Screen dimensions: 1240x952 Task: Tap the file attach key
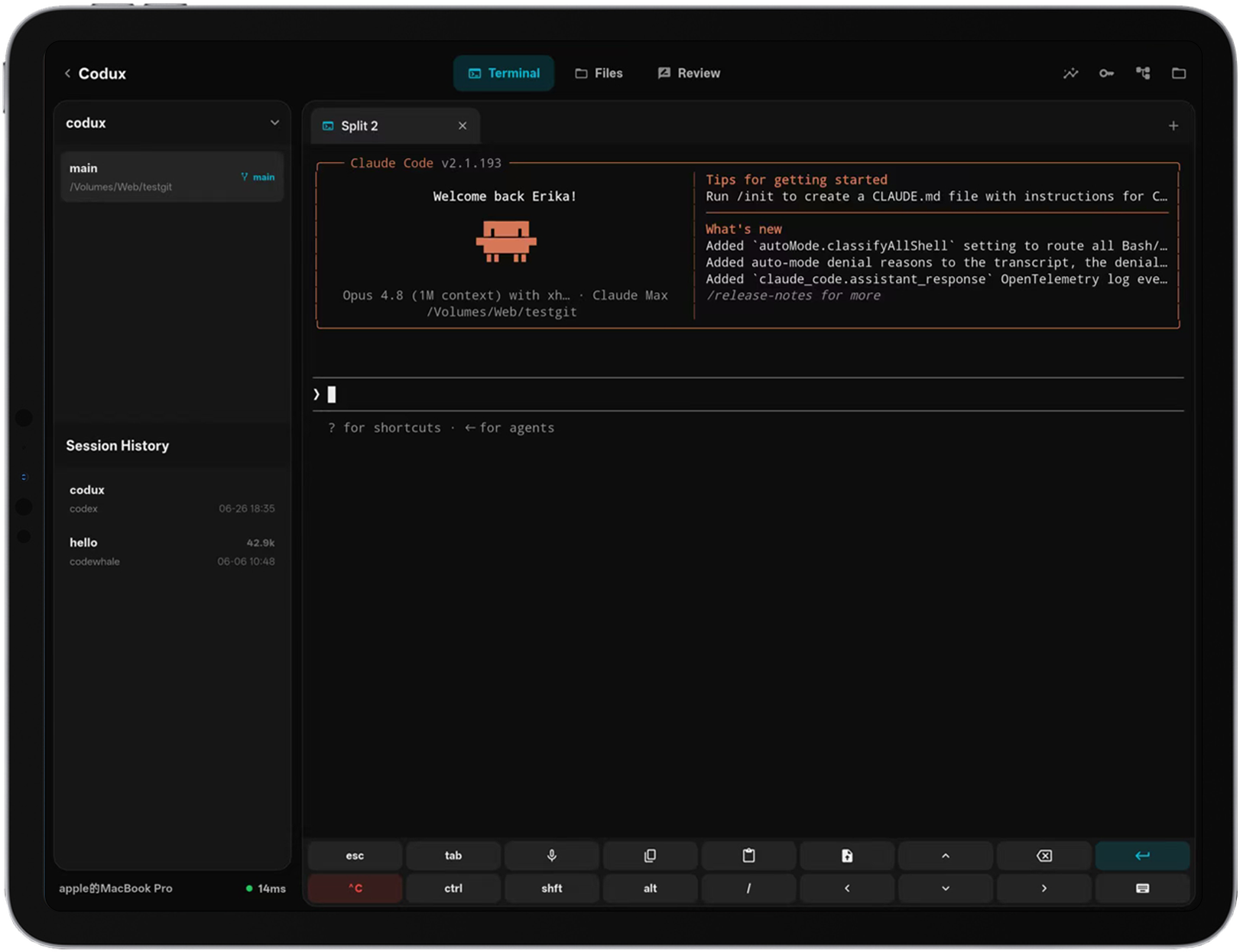tap(847, 856)
